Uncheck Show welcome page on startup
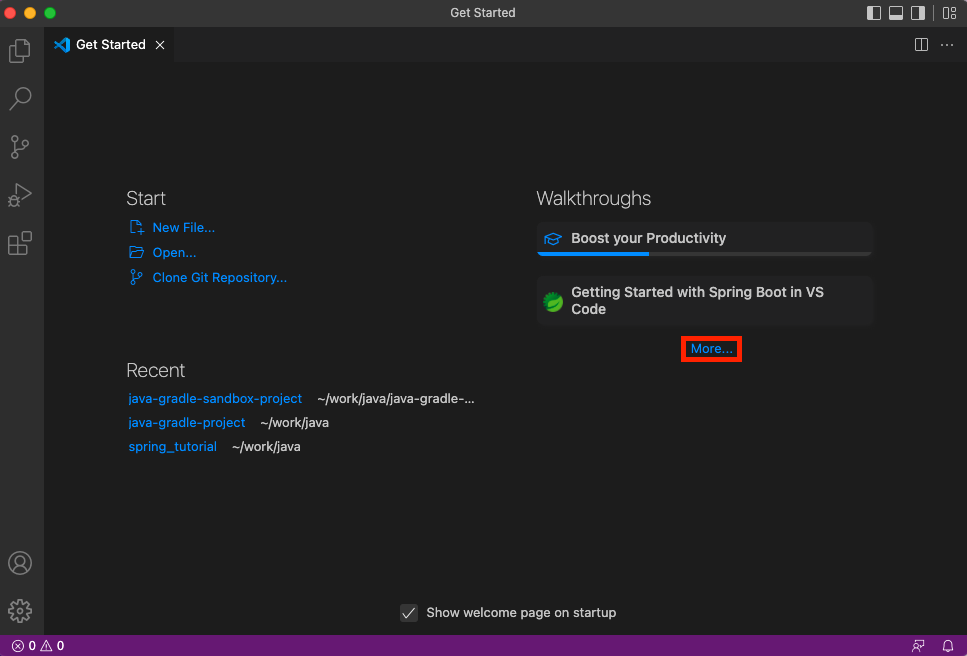Image resolution: width=967 pixels, height=656 pixels. (409, 613)
